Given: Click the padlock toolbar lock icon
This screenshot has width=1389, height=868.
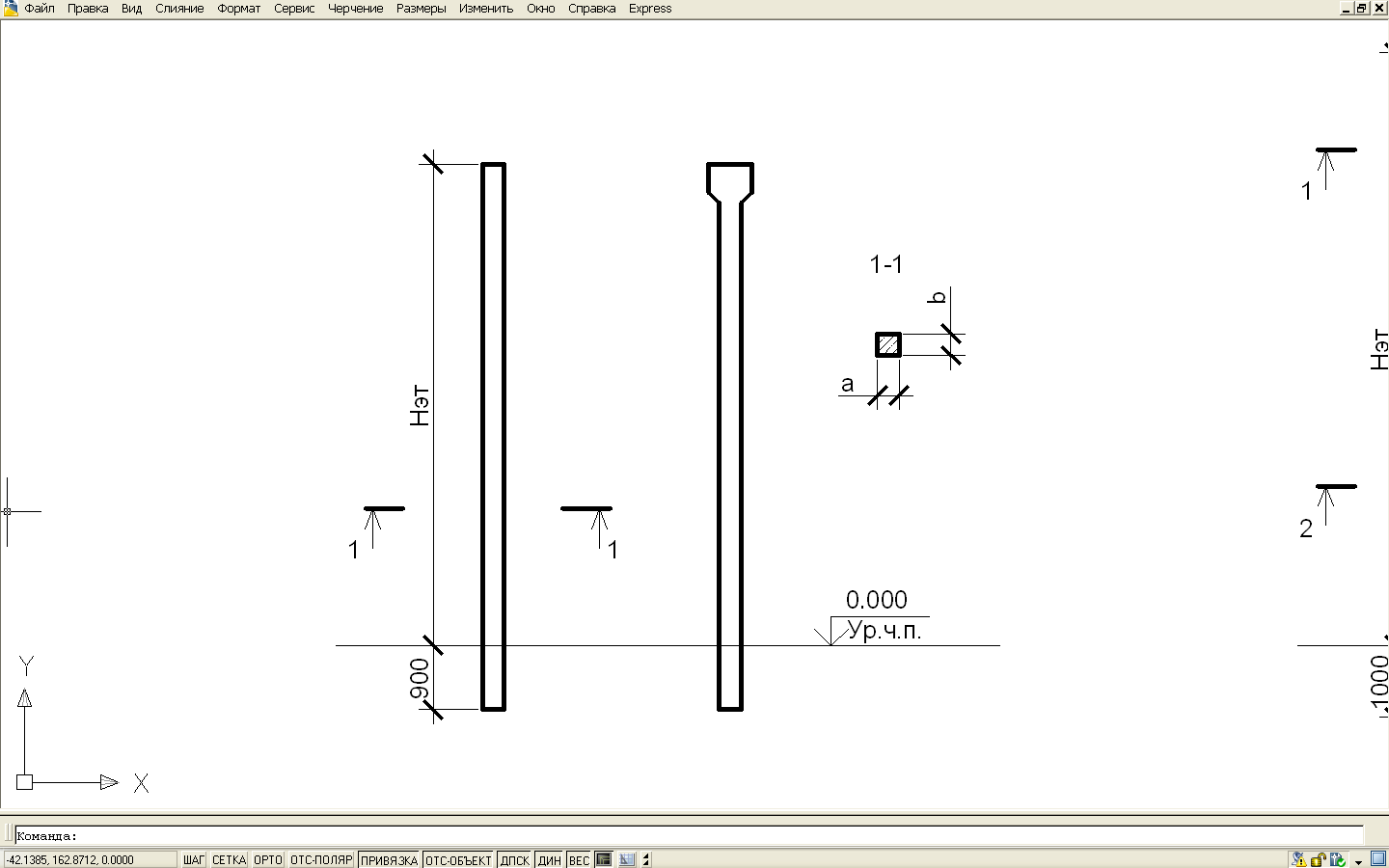Looking at the screenshot, I should click(1319, 859).
